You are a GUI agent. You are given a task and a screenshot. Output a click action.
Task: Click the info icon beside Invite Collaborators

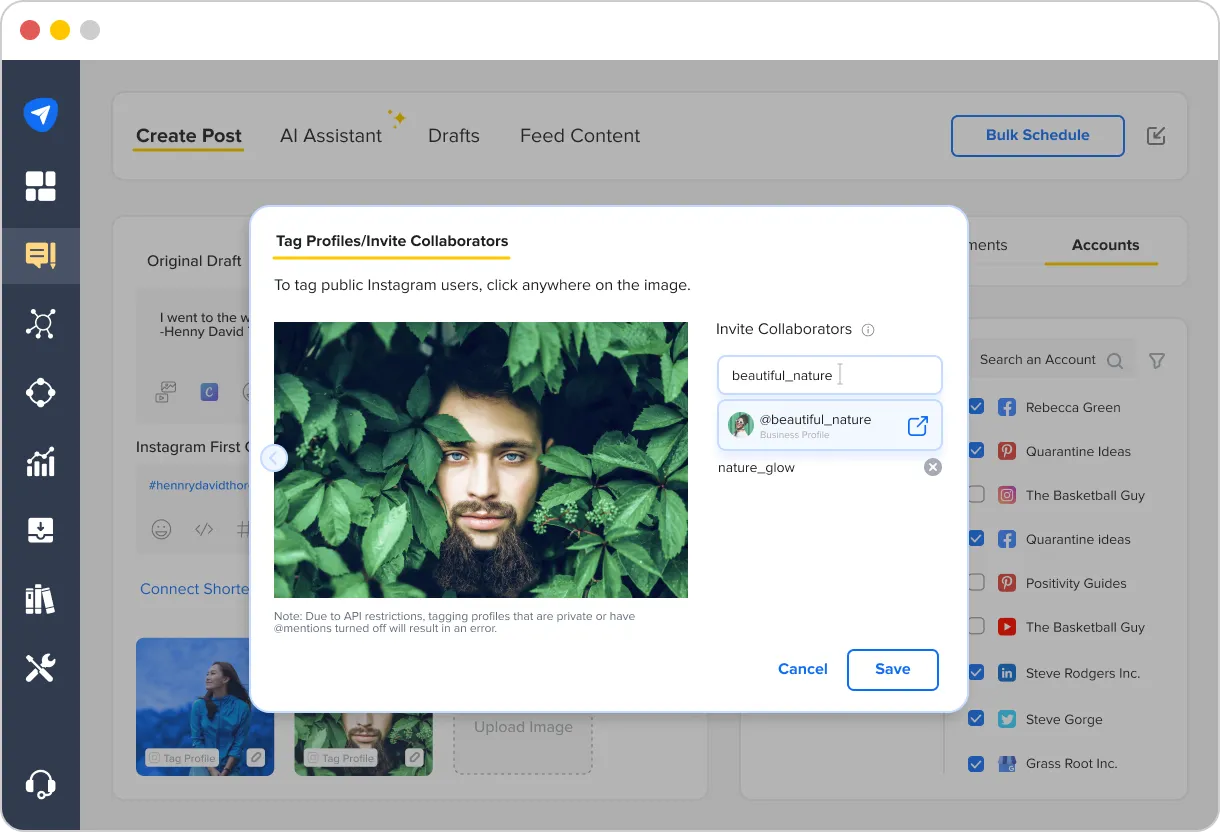click(868, 330)
